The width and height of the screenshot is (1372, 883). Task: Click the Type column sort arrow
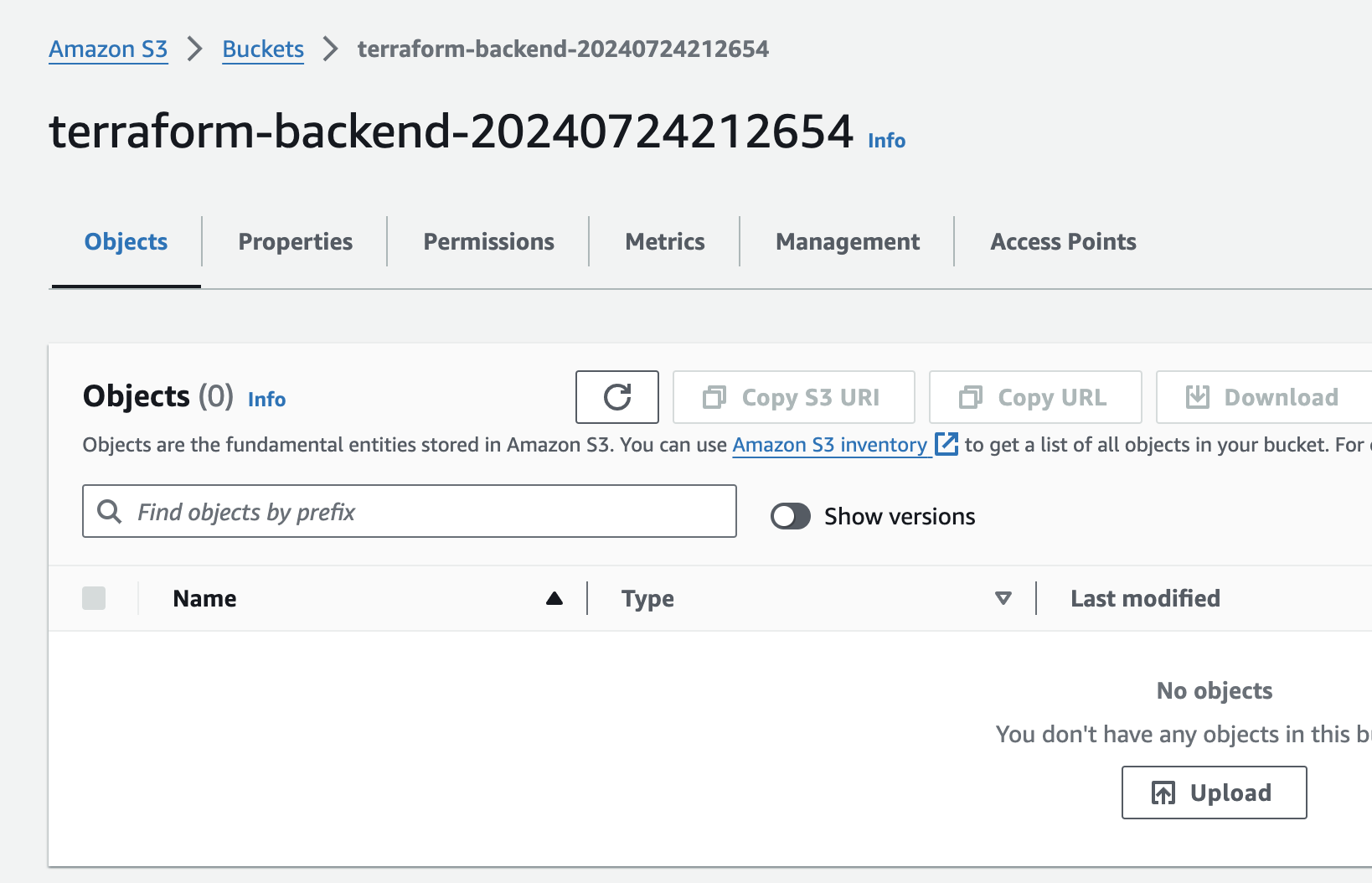pos(1003,598)
